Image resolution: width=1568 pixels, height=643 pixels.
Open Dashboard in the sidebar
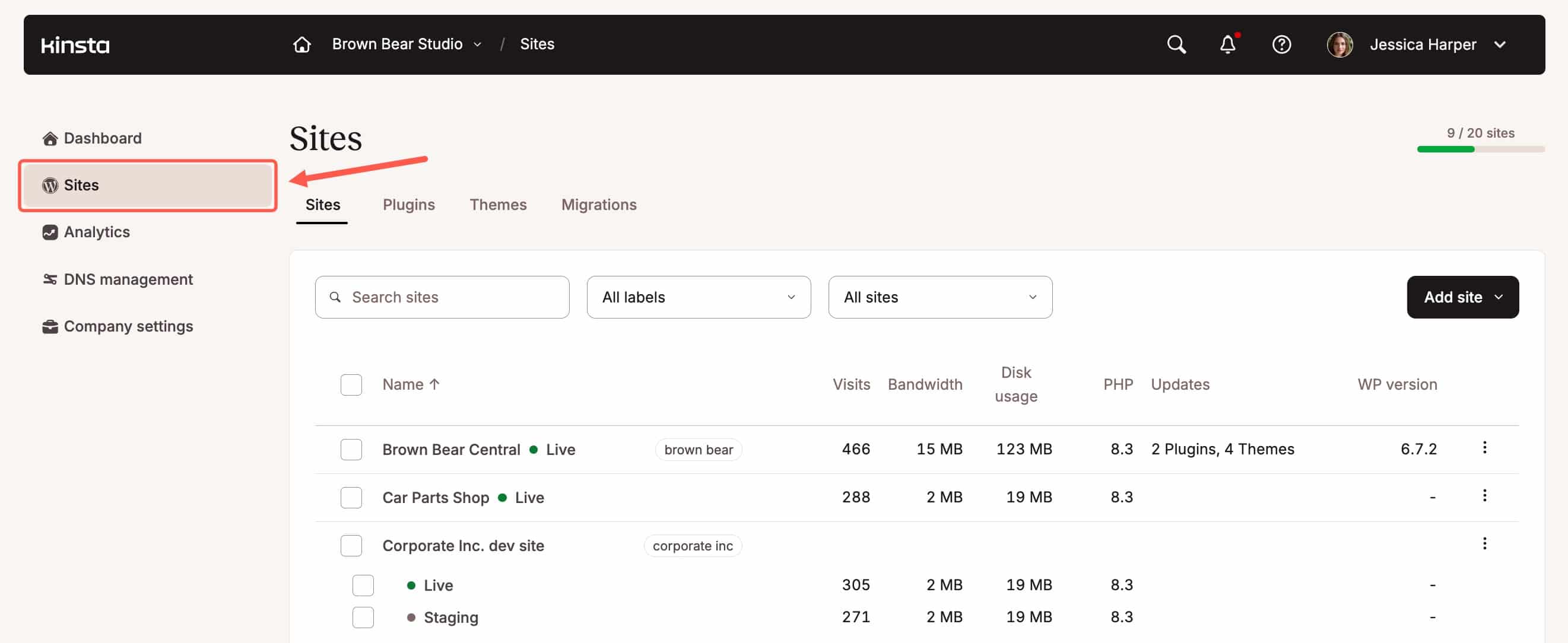(102, 139)
